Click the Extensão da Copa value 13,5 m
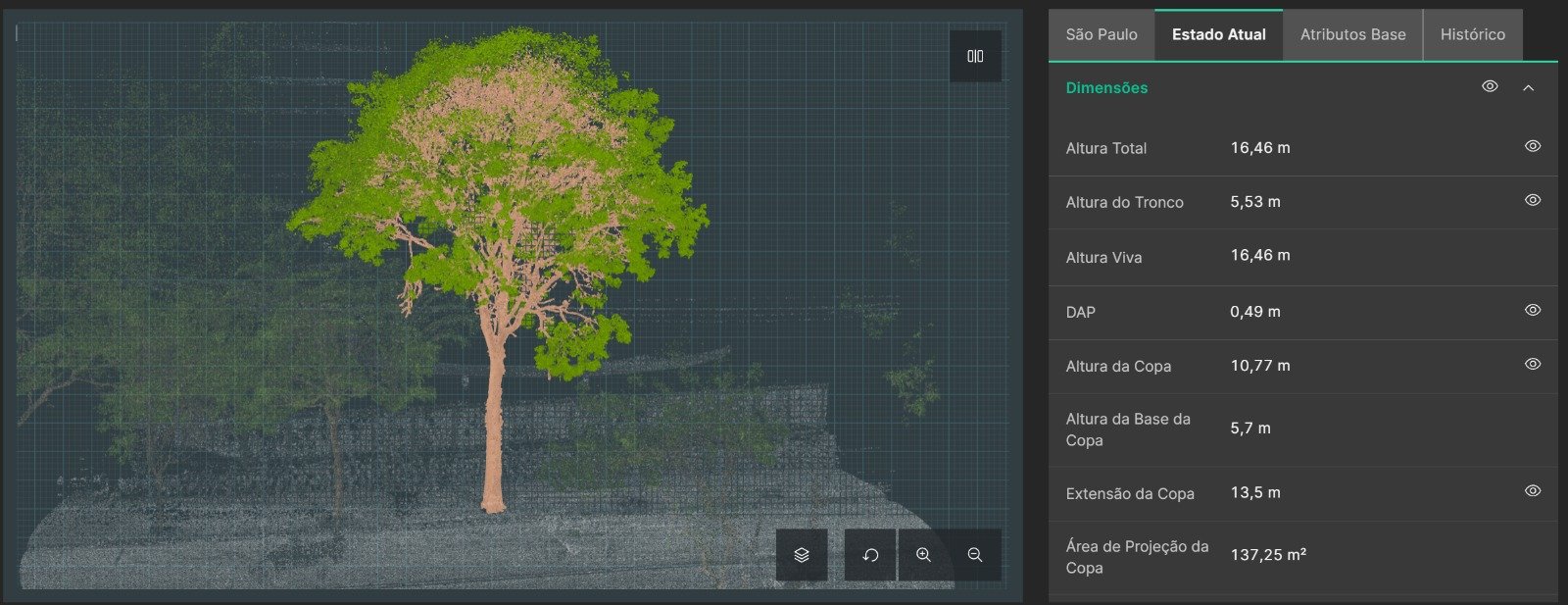This screenshot has width=1568, height=605. (x=1255, y=492)
